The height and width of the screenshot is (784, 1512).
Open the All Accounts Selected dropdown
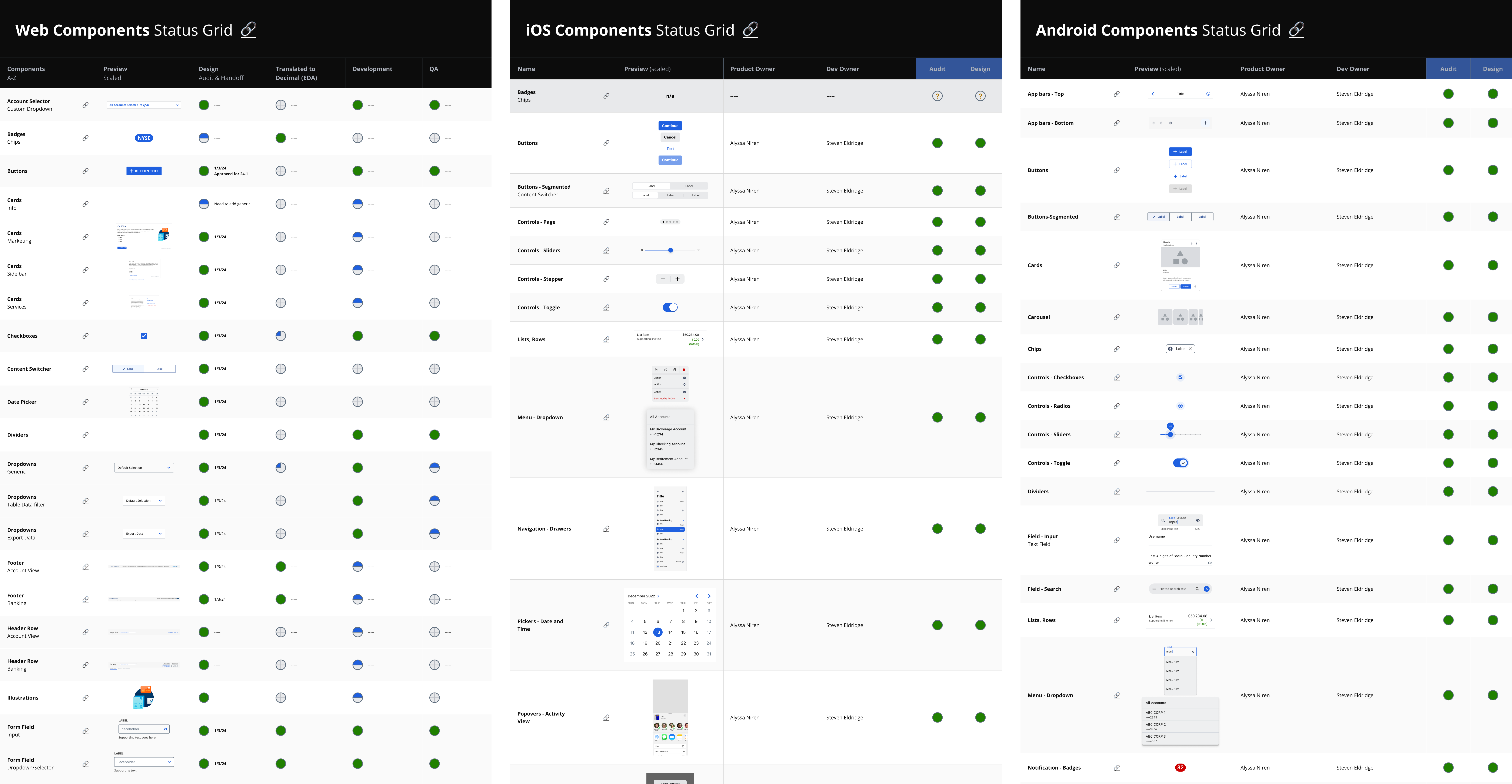[x=144, y=105]
